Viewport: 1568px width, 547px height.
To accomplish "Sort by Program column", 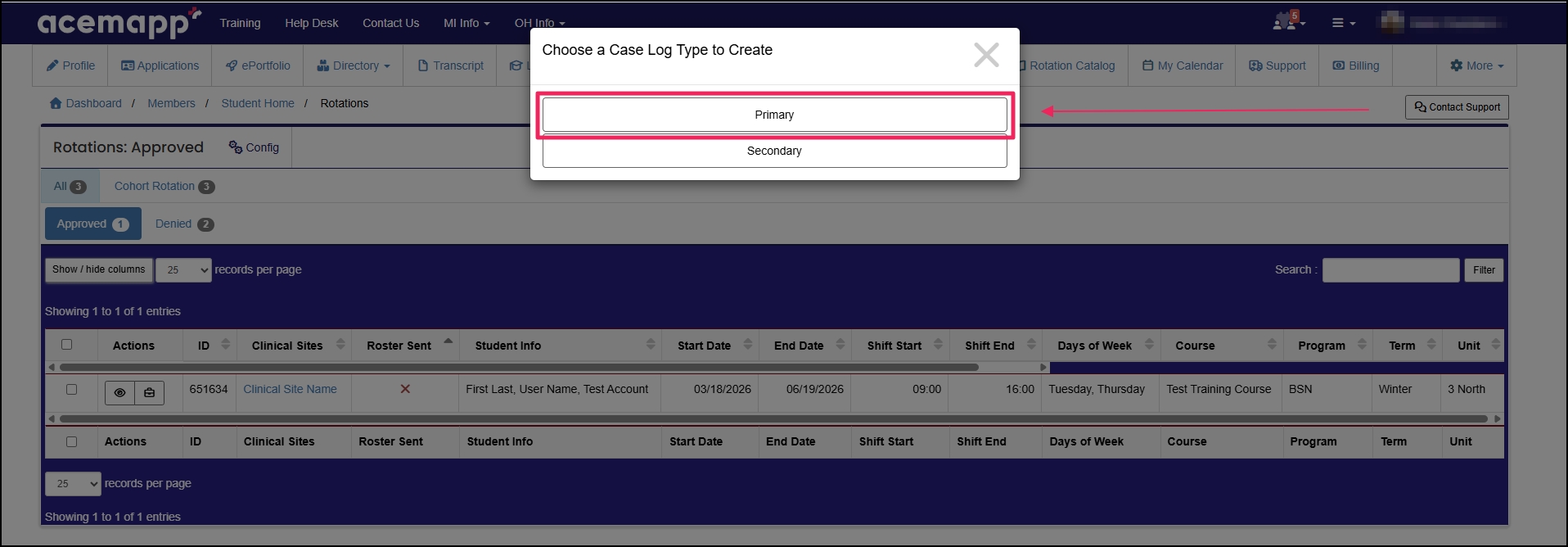I will click(x=1362, y=345).
